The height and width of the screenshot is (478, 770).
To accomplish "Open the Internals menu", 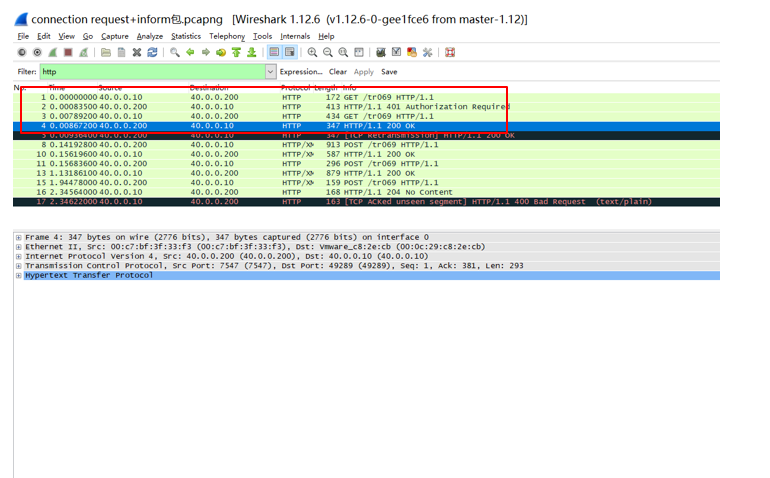I will (x=295, y=36).
